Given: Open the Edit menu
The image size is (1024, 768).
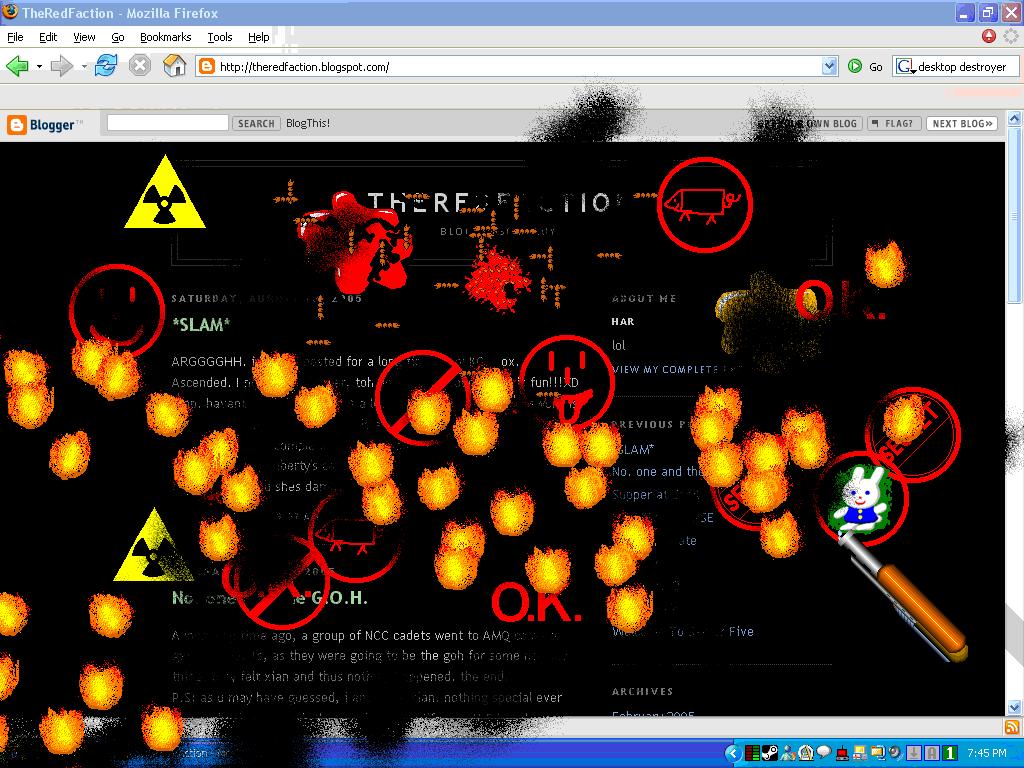Looking at the screenshot, I should (x=48, y=37).
